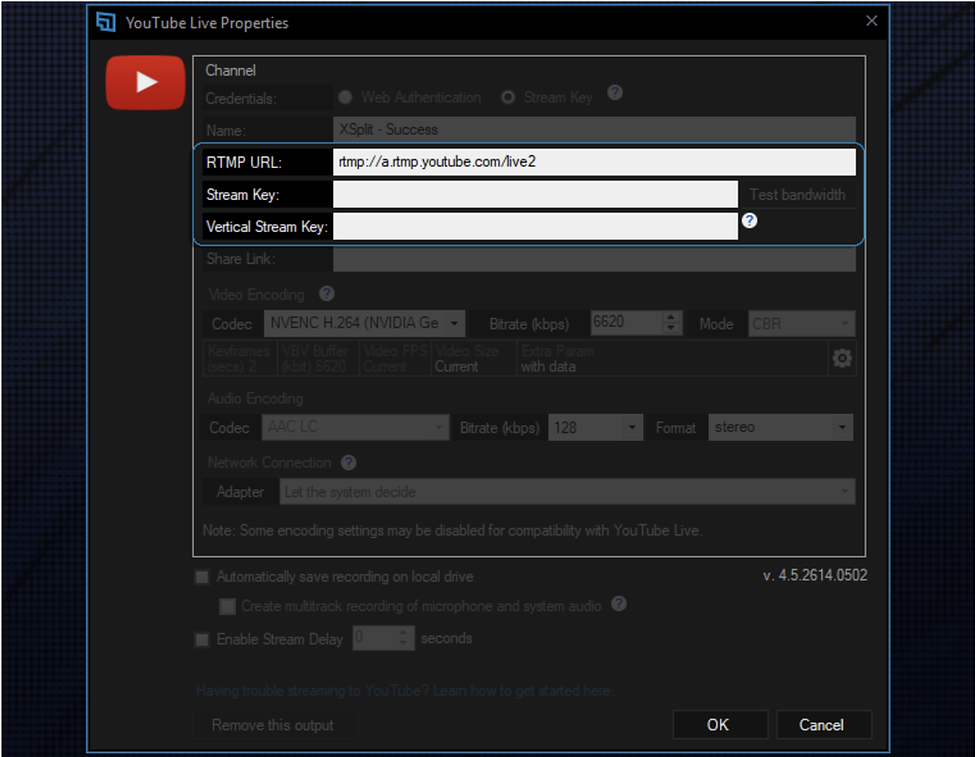The height and width of the screenshot is (757, 980).
Task: Click the VBV Buffer 6620 cell
Action: click(318, 358)
